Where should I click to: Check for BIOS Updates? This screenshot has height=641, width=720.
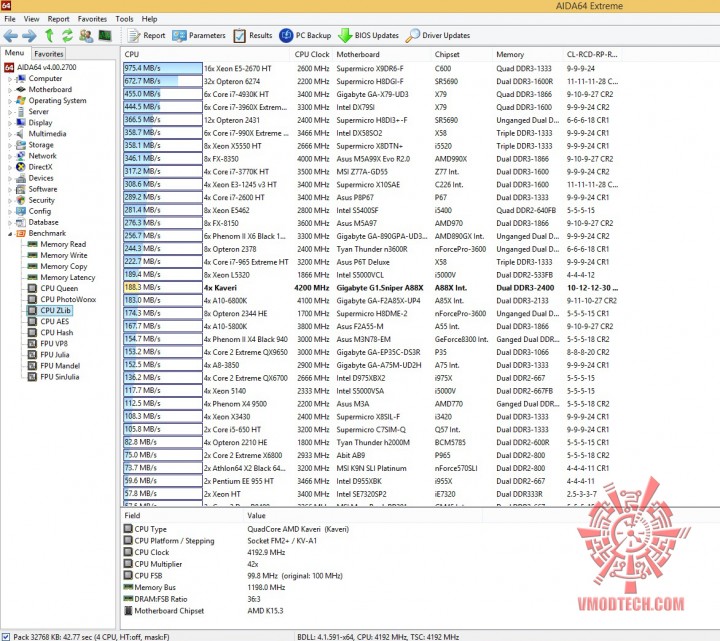coord(368,35)
